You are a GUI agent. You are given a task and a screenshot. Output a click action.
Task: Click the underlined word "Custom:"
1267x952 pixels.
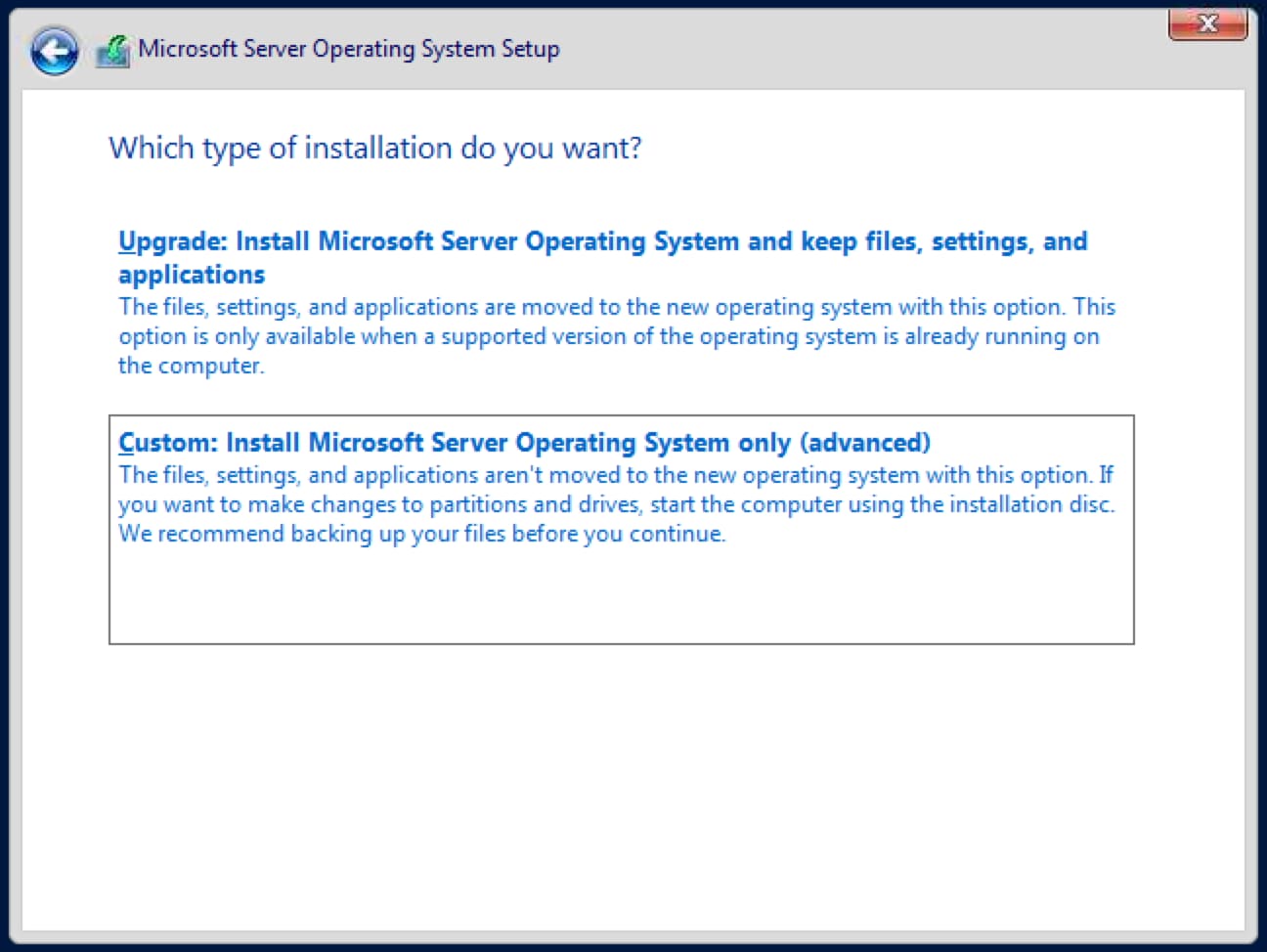point(167,443)
